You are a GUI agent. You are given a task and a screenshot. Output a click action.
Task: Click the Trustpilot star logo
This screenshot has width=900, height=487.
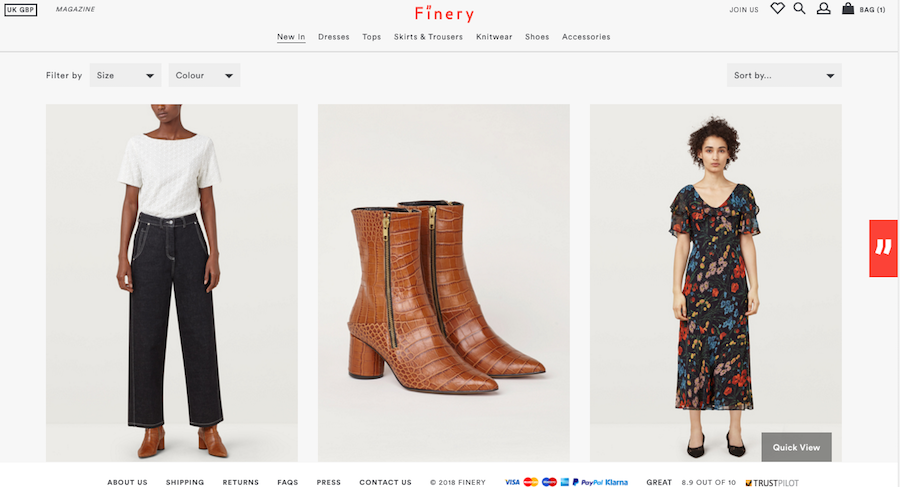749,482
